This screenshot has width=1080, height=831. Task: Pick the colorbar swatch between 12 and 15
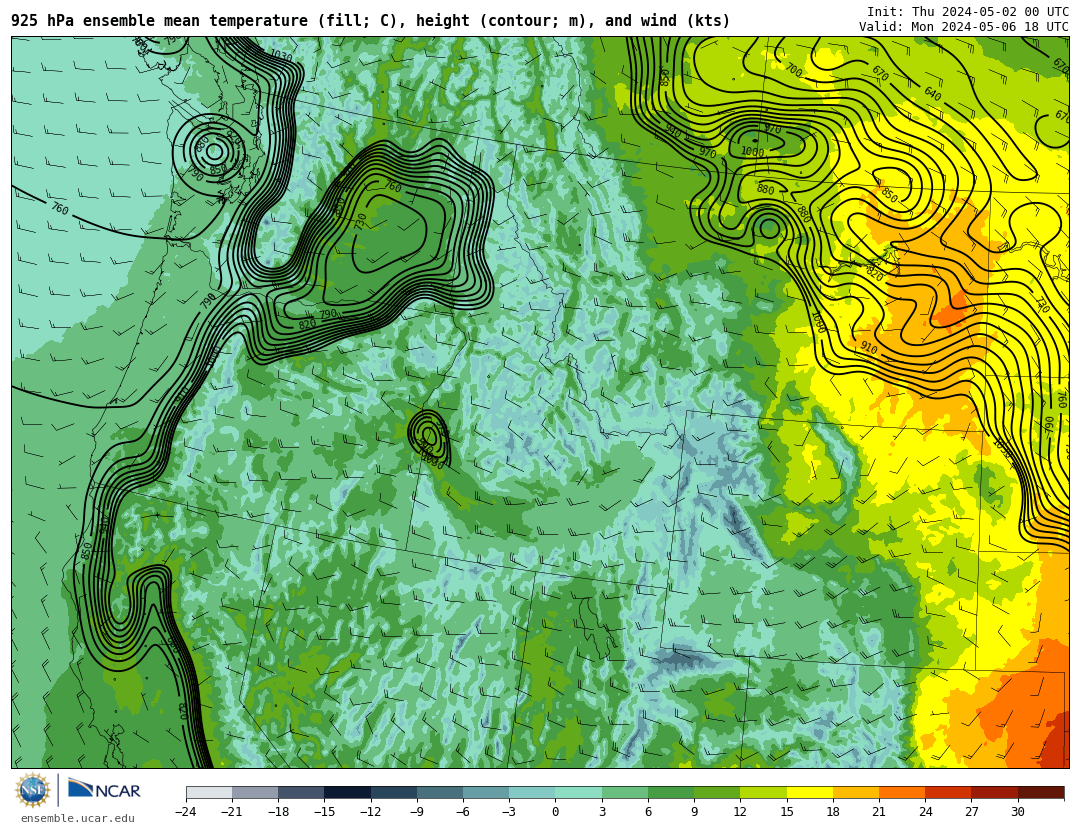point(763,792)
